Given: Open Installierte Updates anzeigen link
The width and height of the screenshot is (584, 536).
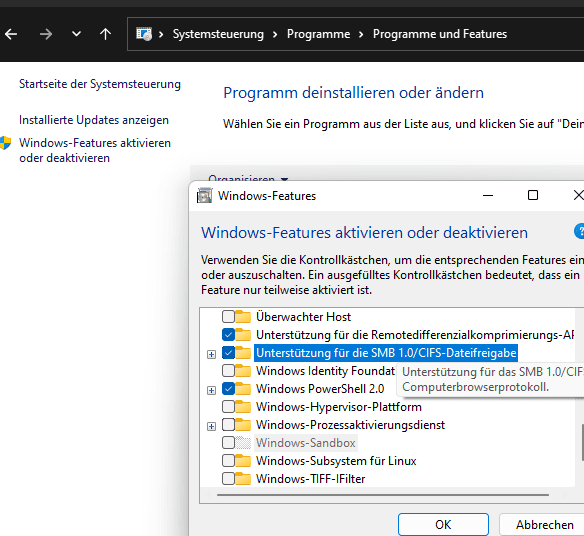Looking at the screenshot, I should 94,120.
